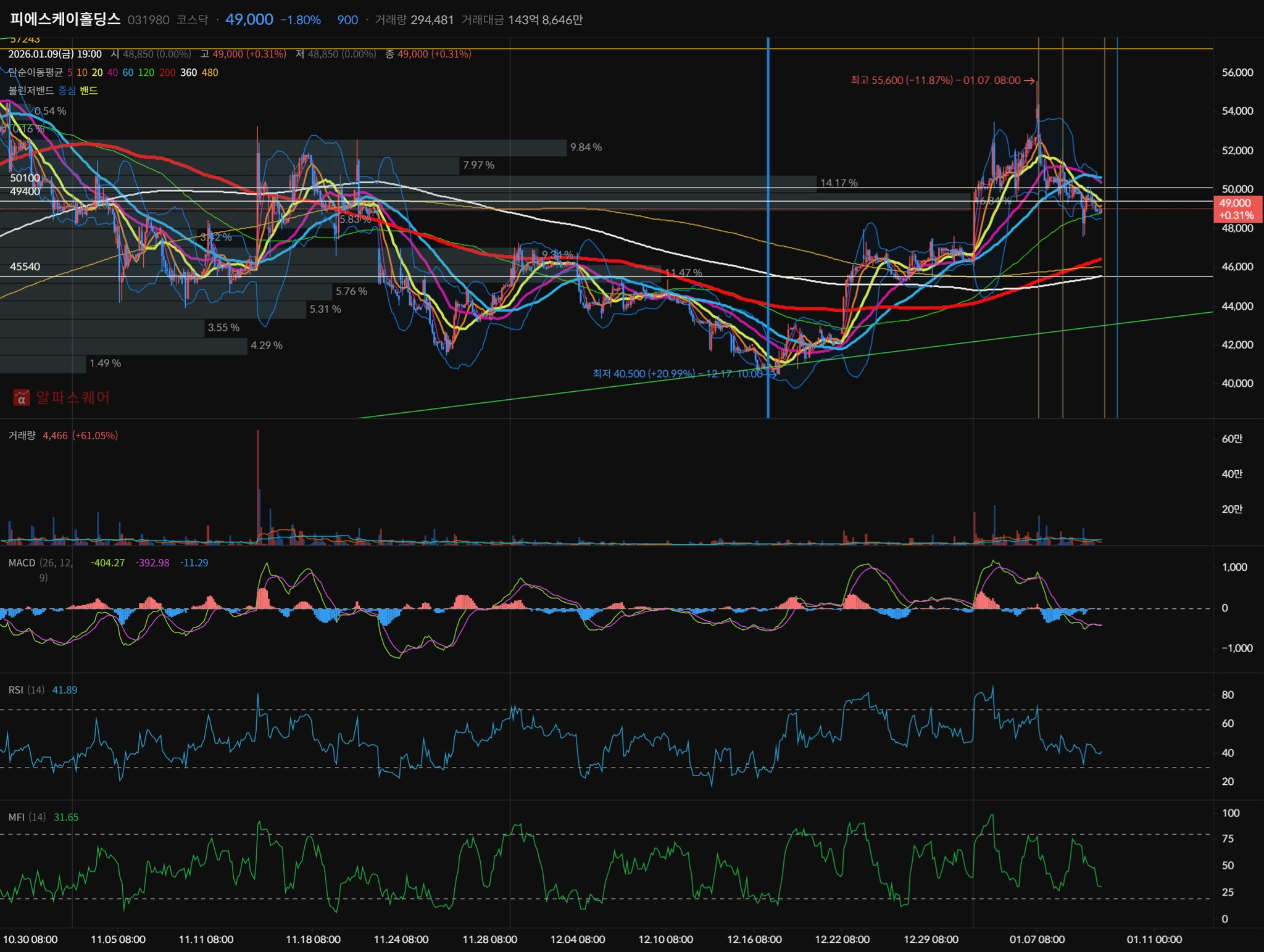Toggle the 20-period moving average legend

pos(97,73)
